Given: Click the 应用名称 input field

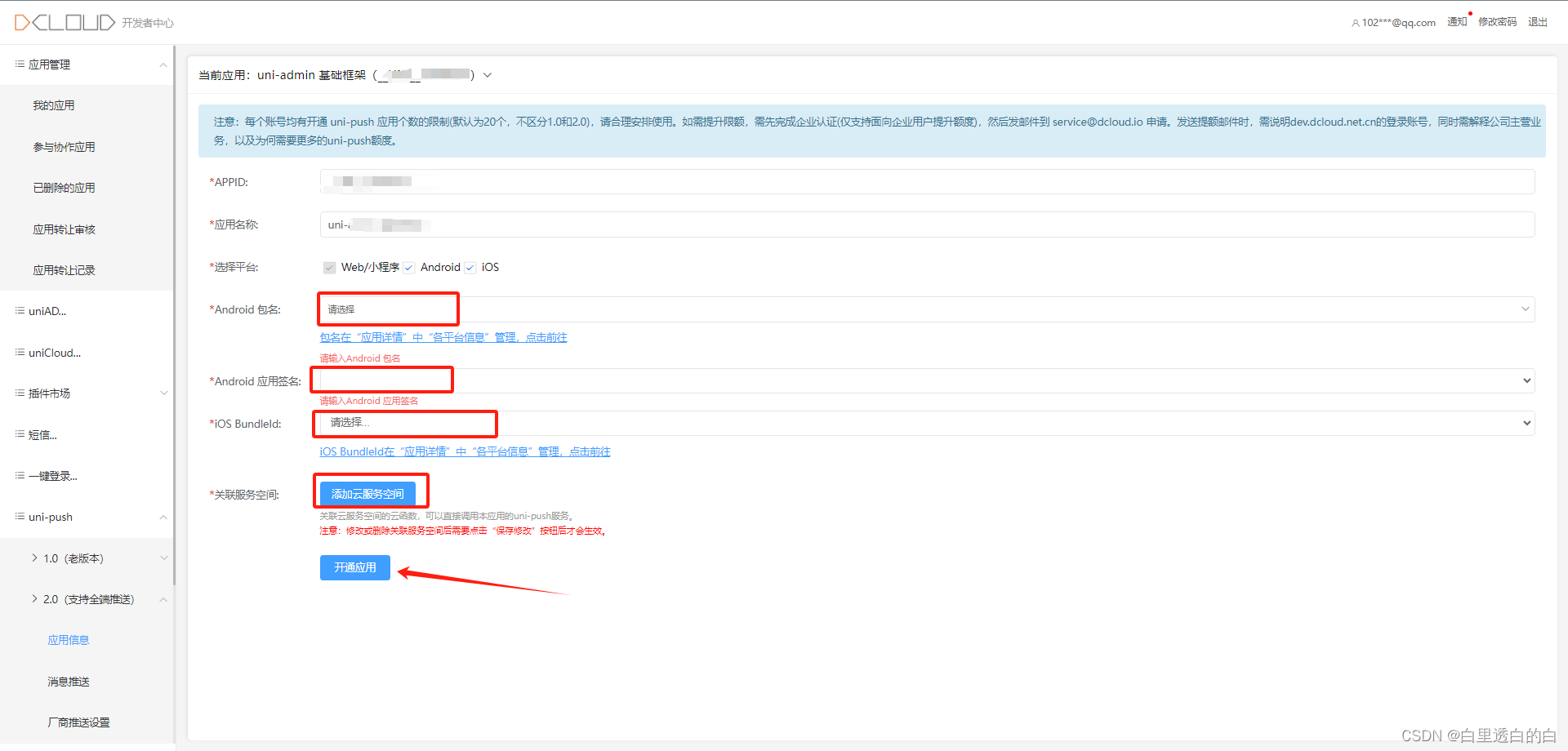Looking at the screenshot, I should 927,224.
